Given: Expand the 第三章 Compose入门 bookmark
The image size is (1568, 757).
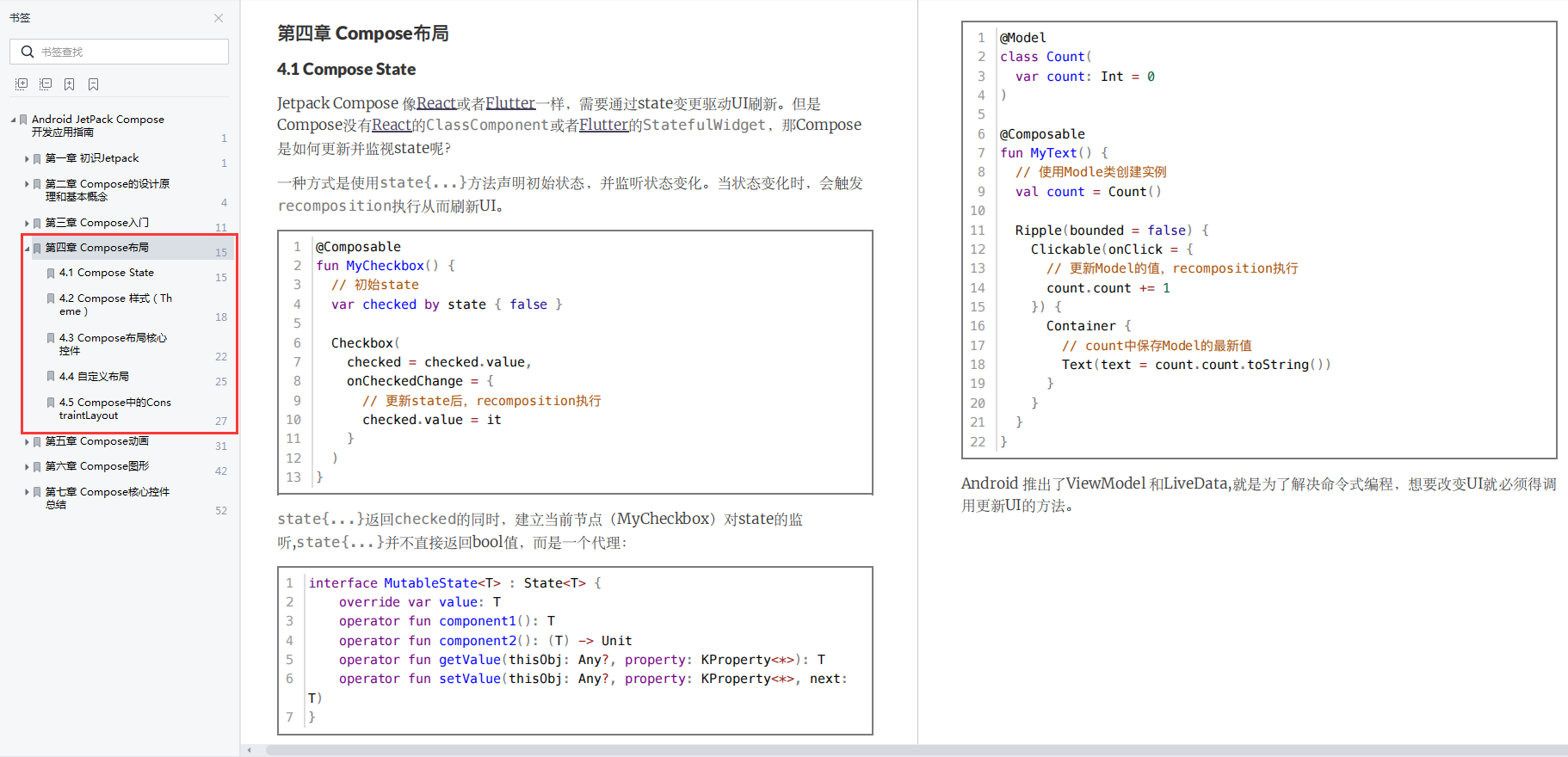Looking at the screenshot, I should pyautogui.click(x=27, y=224).
